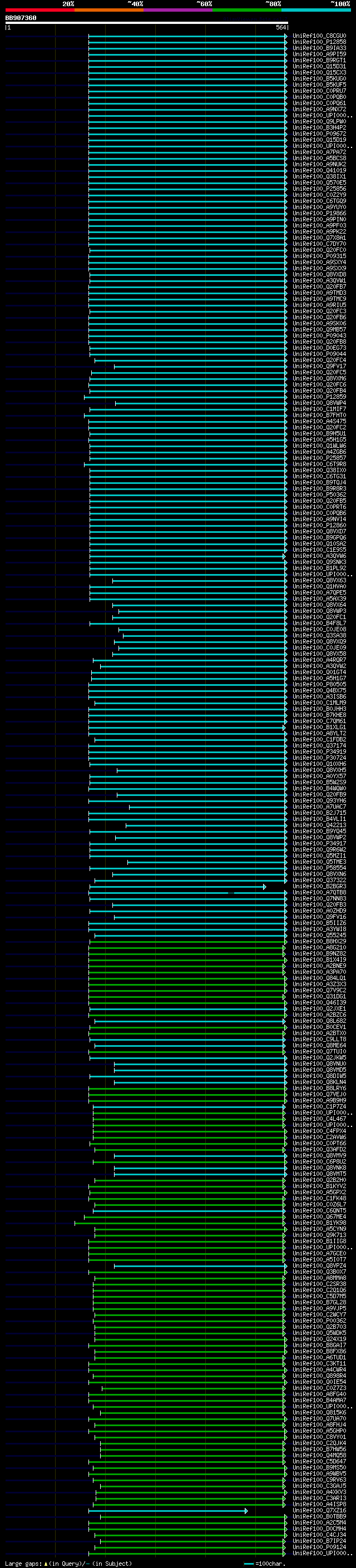Select hit UniRef100_Q46I39

click(x=319, y=1002)
